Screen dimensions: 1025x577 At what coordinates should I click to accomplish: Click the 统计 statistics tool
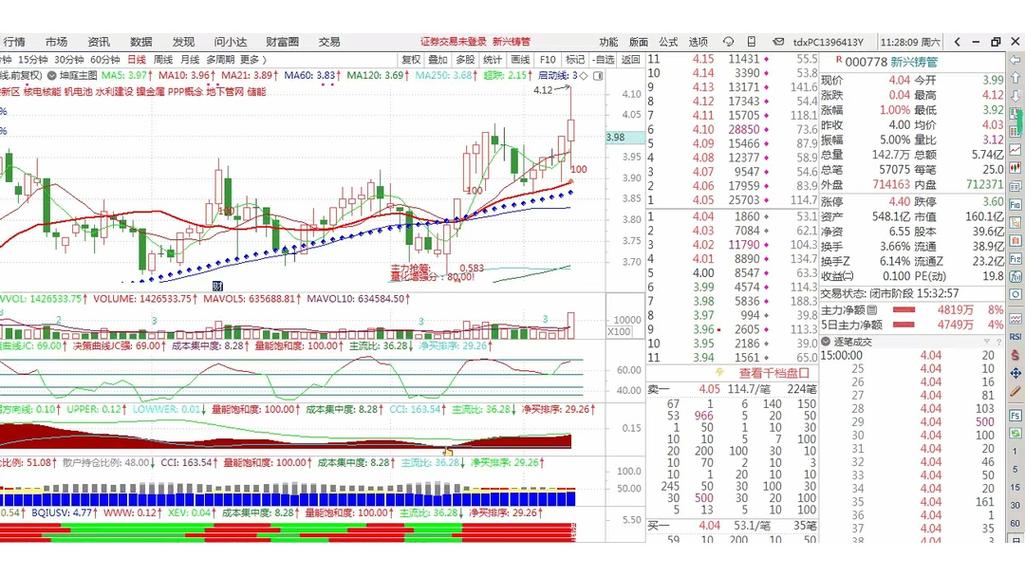[491, 58]
